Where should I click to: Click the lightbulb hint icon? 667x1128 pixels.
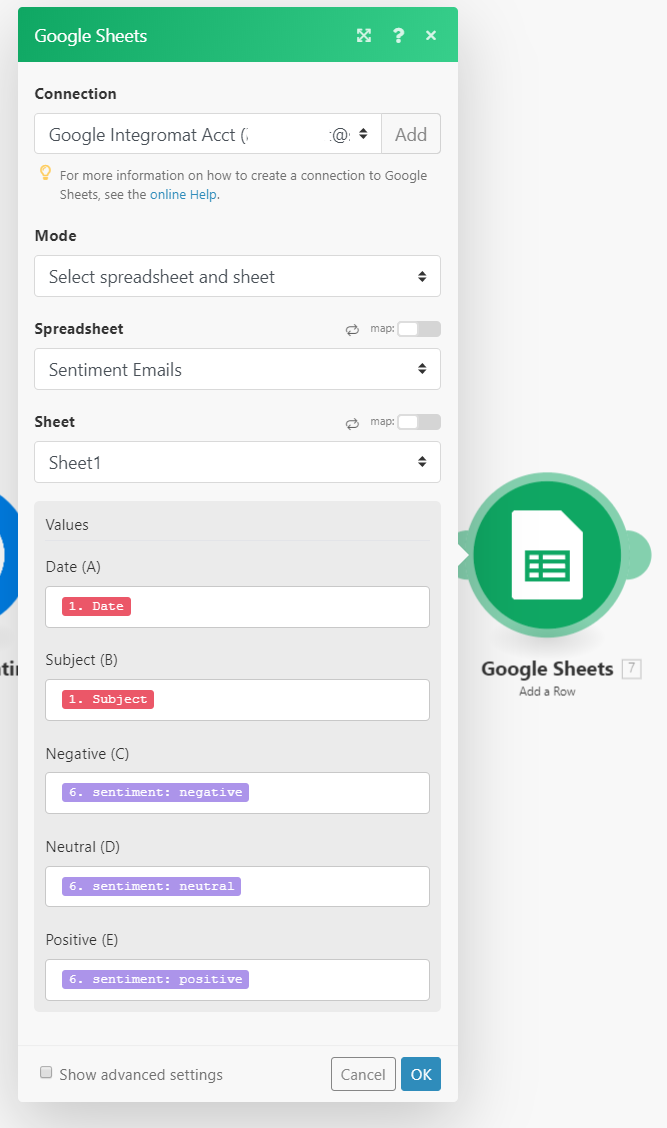(45, 173)
